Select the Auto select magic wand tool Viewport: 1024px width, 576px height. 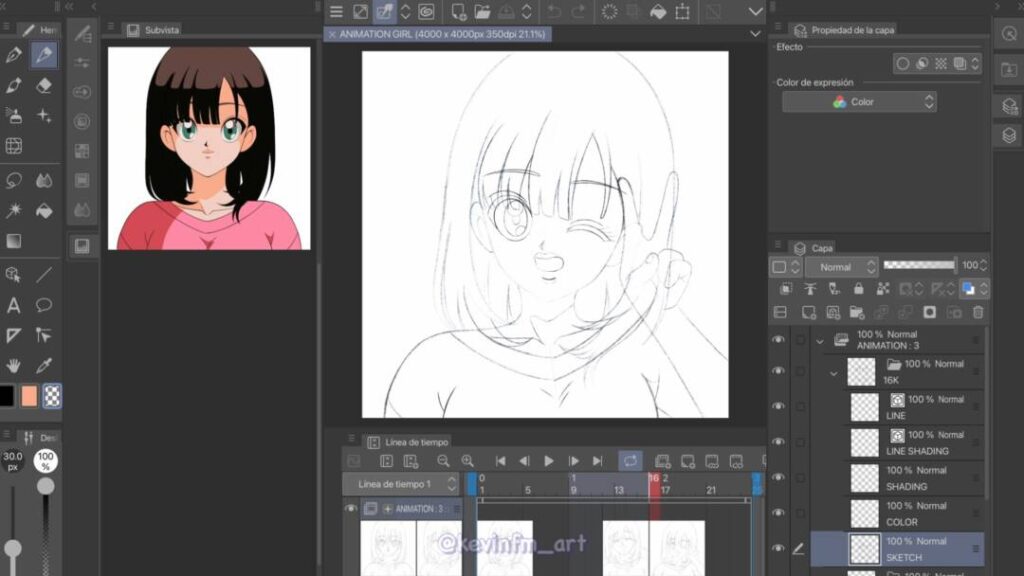tap(14, 210)
